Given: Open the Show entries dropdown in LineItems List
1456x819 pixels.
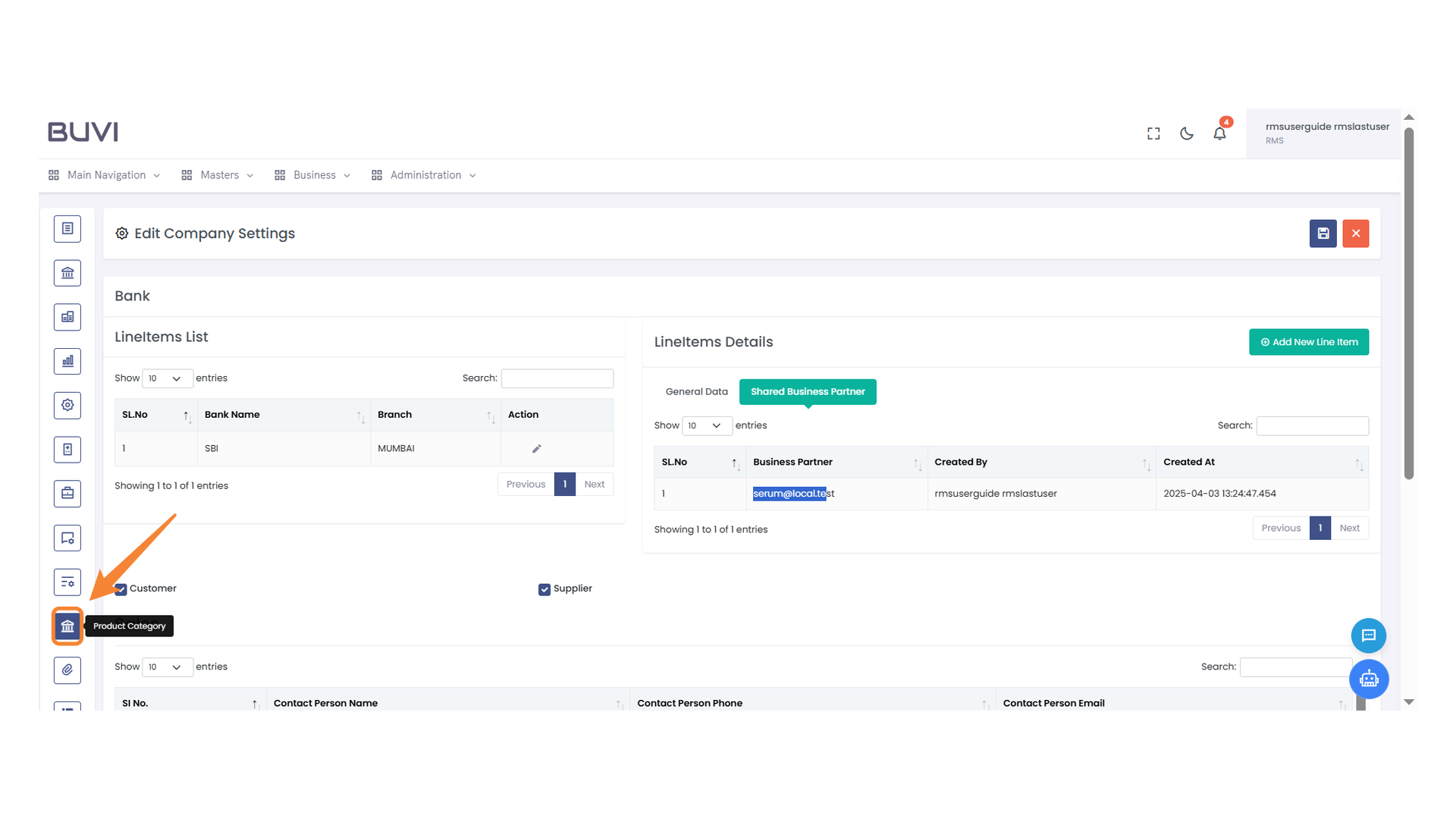Looking at the screenshot, I should 167,378.
